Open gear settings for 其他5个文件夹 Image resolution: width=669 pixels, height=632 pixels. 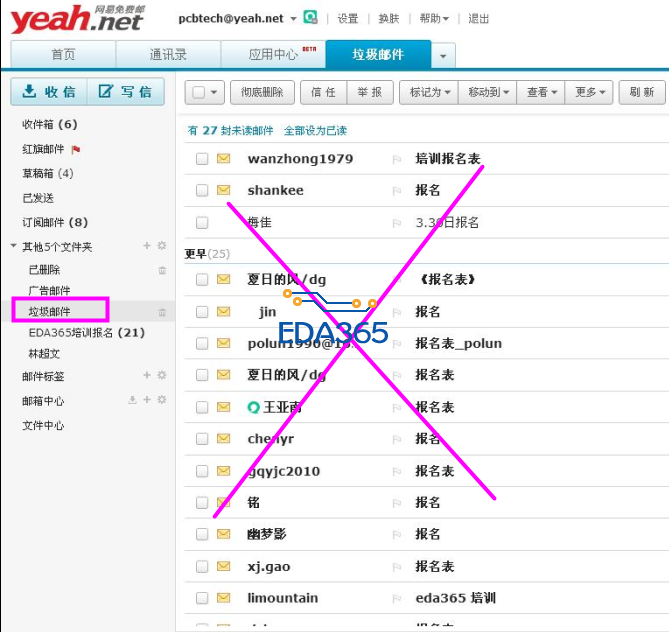coord(162,246)
